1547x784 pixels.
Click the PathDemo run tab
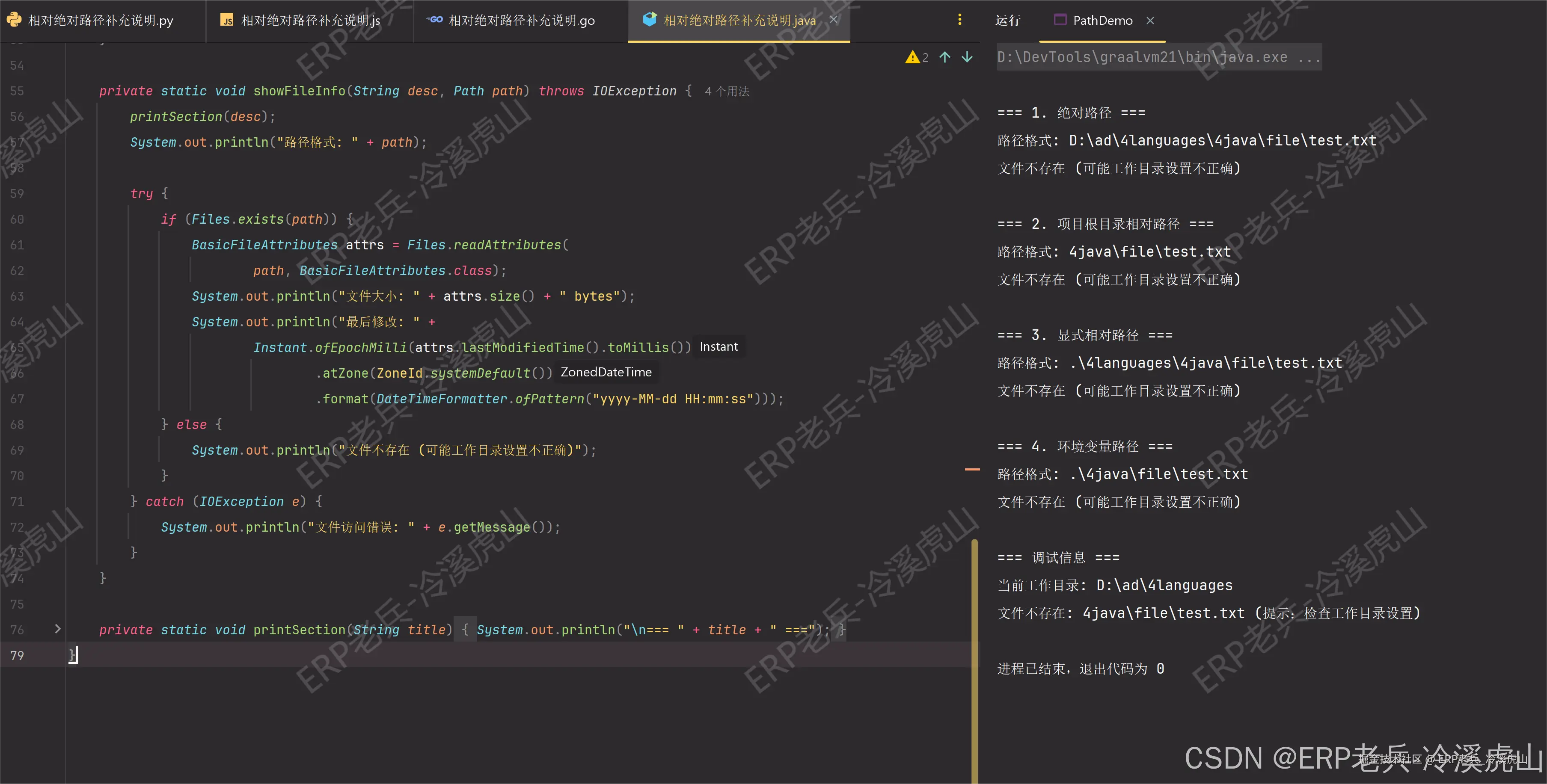pyautogui.click(x=1102, y=21)
